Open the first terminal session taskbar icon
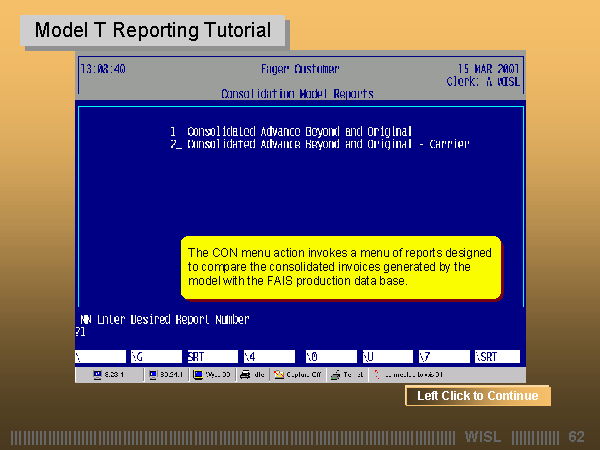Viewport: 600px width, 450px height. pyautogui.click(x=110, y=375)
